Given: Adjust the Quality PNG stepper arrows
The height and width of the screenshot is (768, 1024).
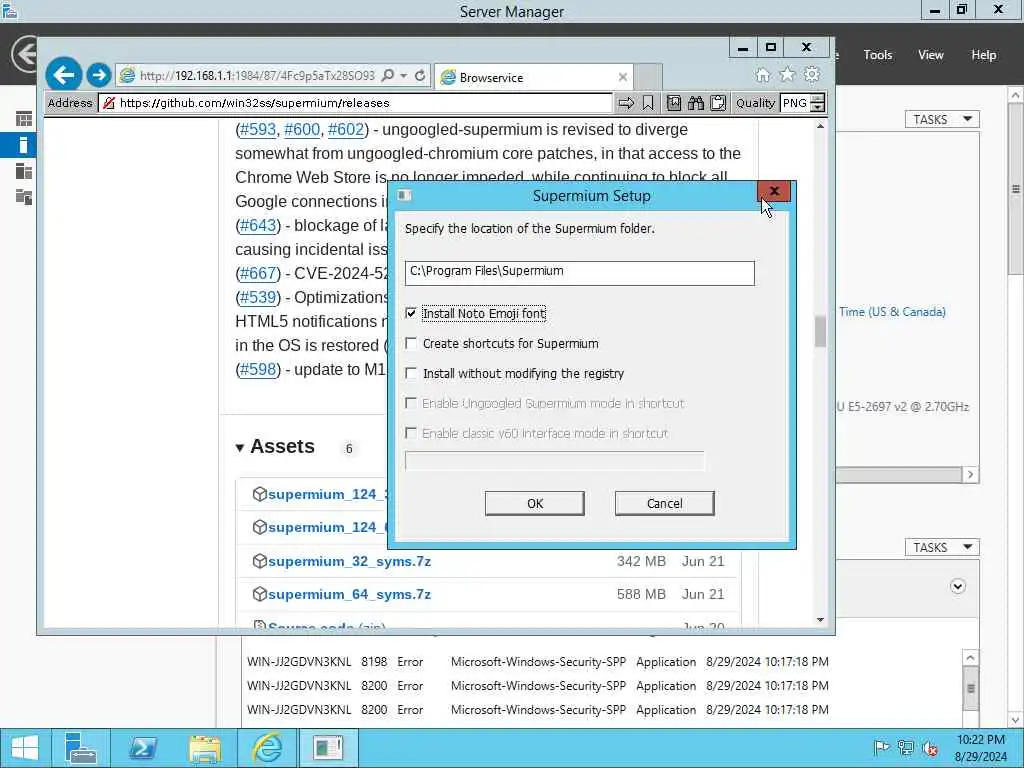Looking at the screenshot, I should 818,103.
